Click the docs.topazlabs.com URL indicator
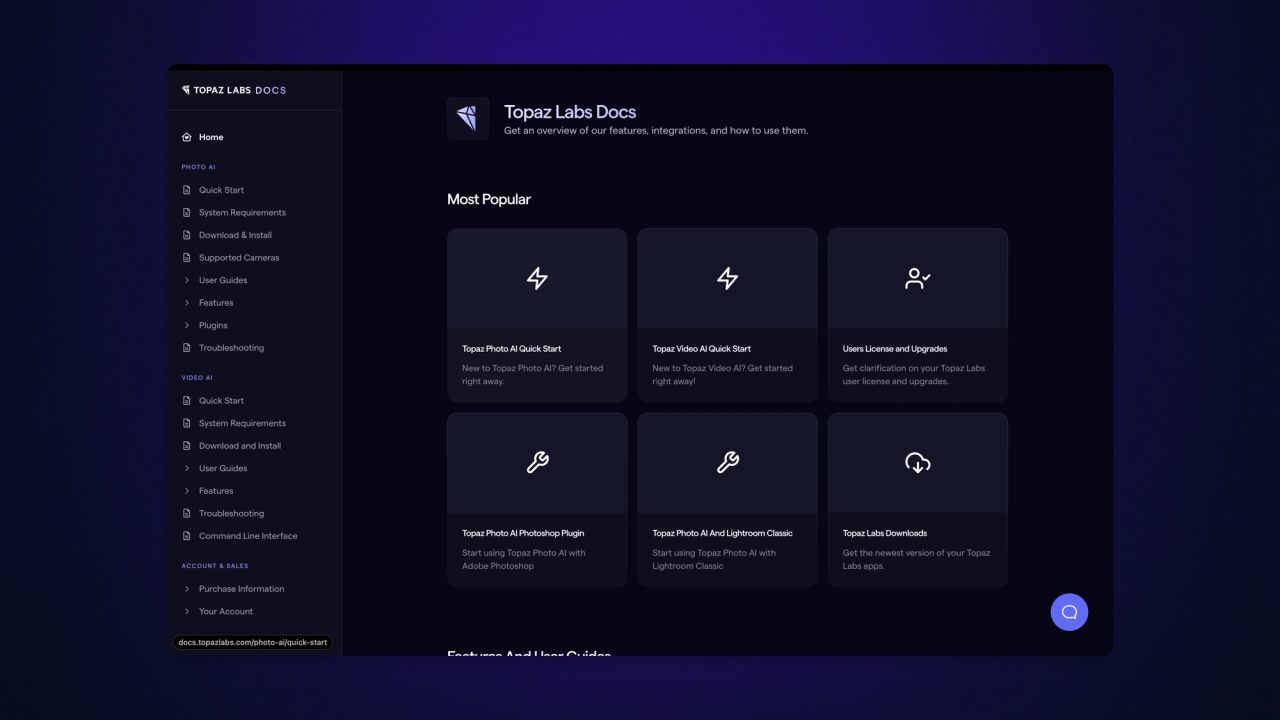Image resolution: width=1280 pixels, height=720 pixels. pyautogui.click(x=251, y=642)
